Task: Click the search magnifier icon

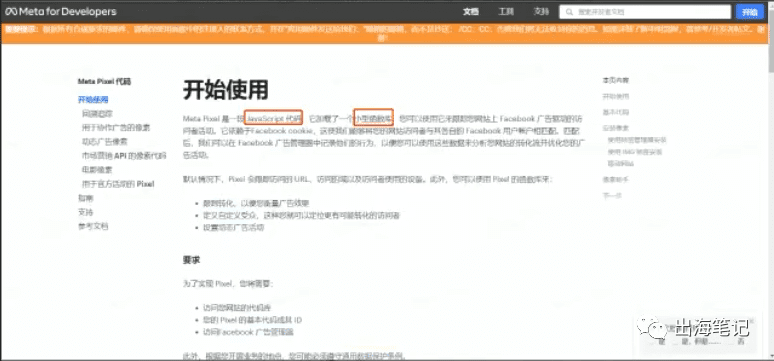Action: (x=569, y=12)
